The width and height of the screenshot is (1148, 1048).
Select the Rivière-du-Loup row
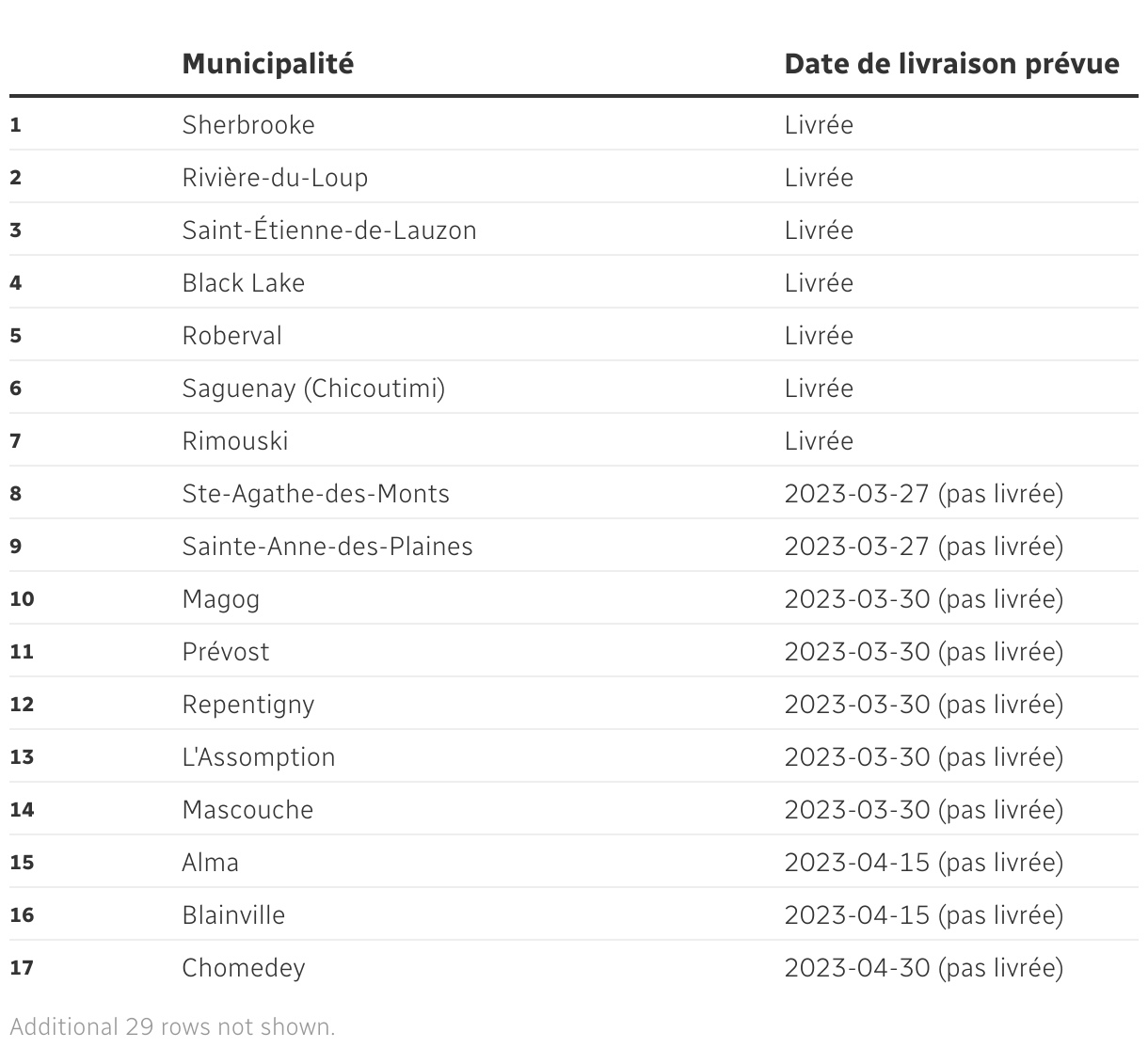click(x=275, y=178)
